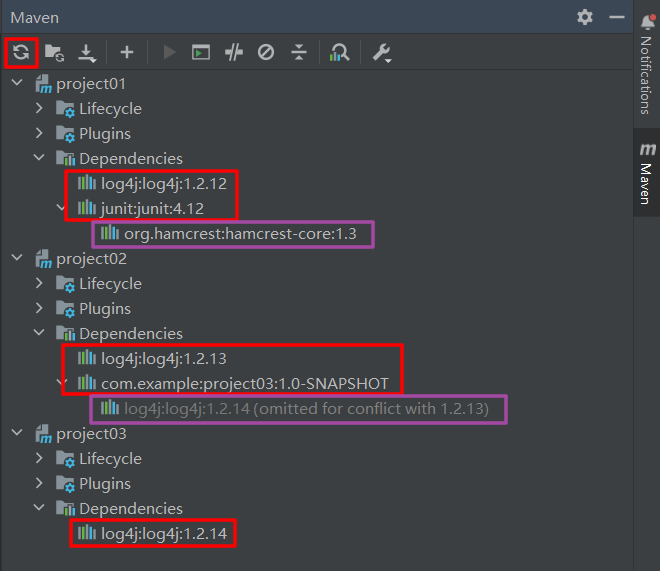Select project01 module name
This screenshot has height=571, width=660.
pos(91,84)
